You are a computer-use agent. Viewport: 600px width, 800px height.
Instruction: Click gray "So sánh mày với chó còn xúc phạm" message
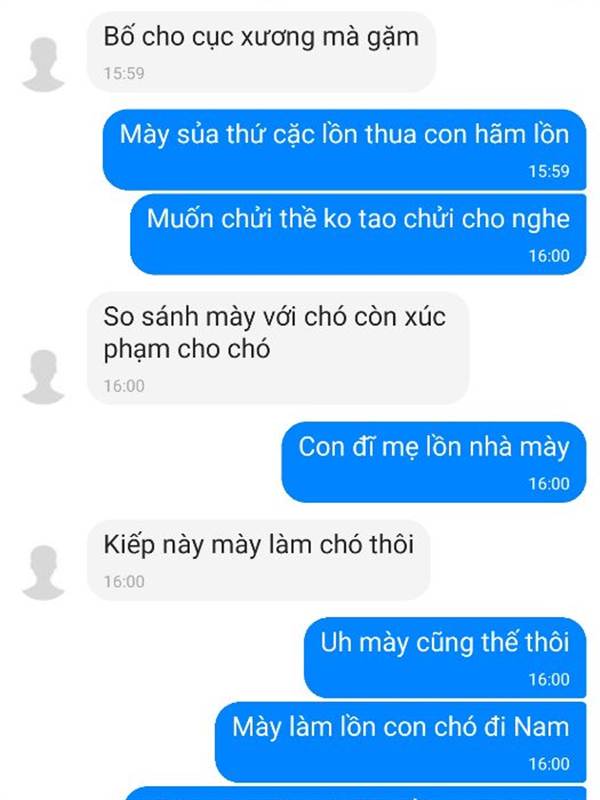[278, 348]
